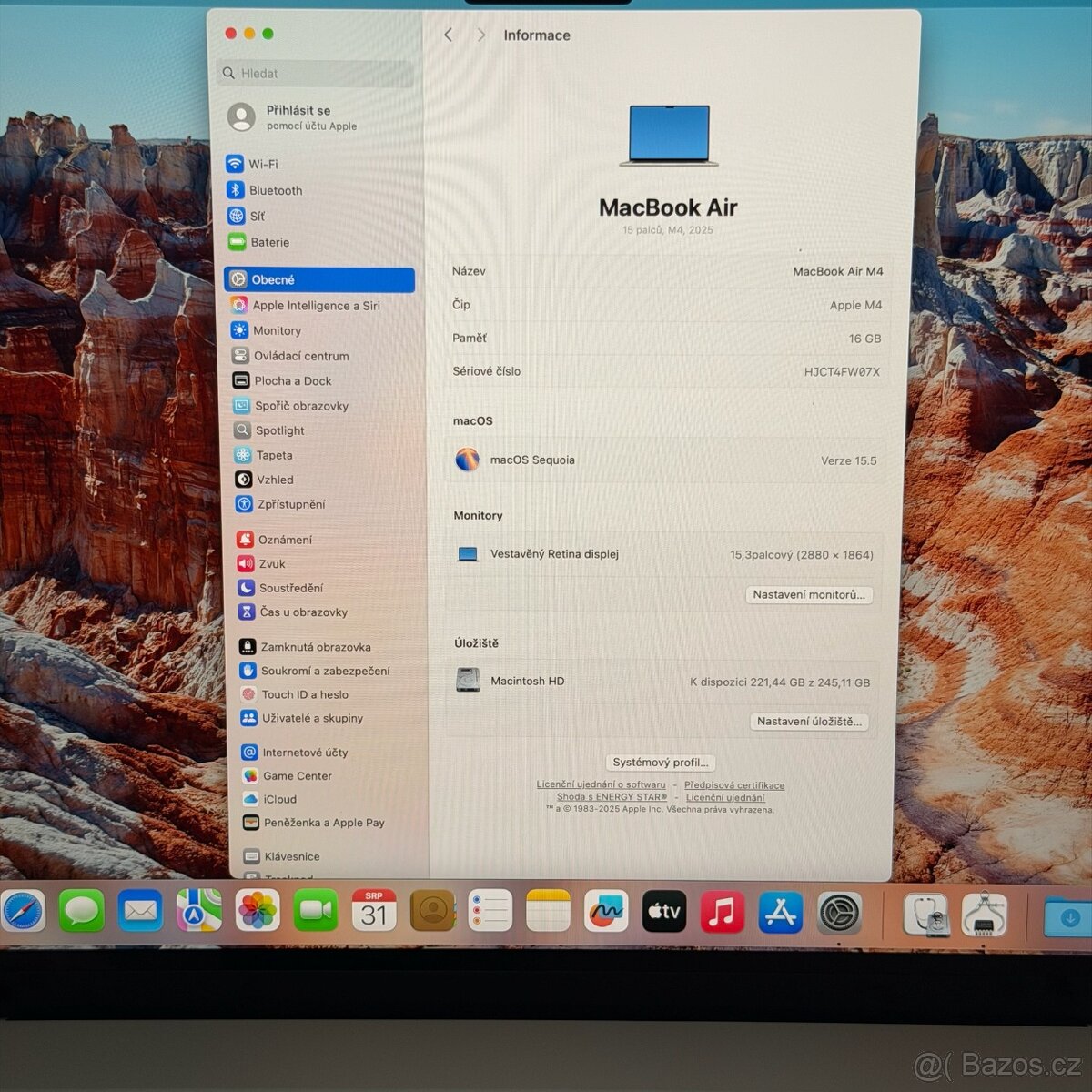The width and height of the screenshot is (1092, 1092).
Task: Click Vestavěný Retina displej row
Action: tap(664, 554)
